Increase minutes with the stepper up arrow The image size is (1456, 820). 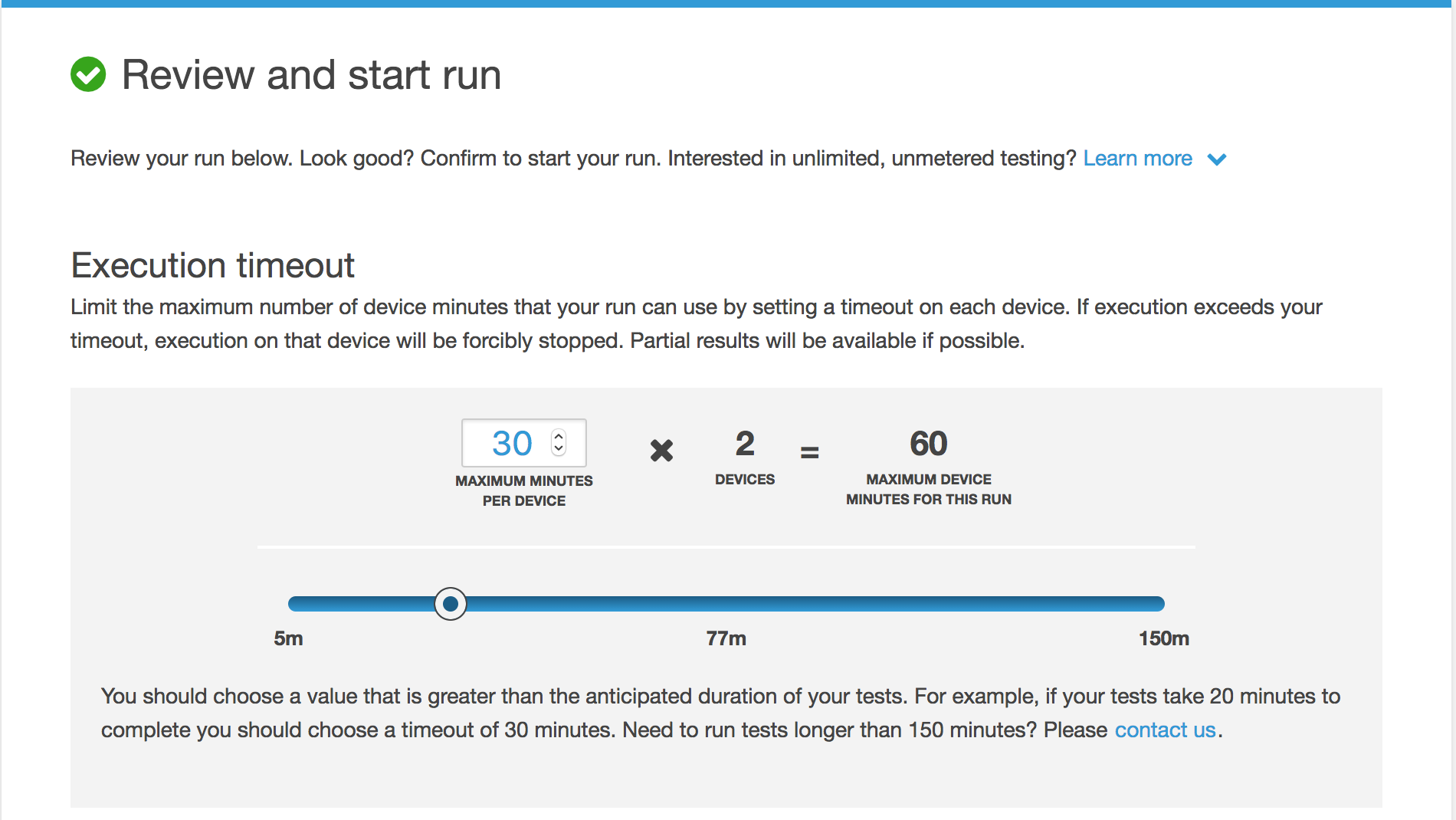[559, 436]
